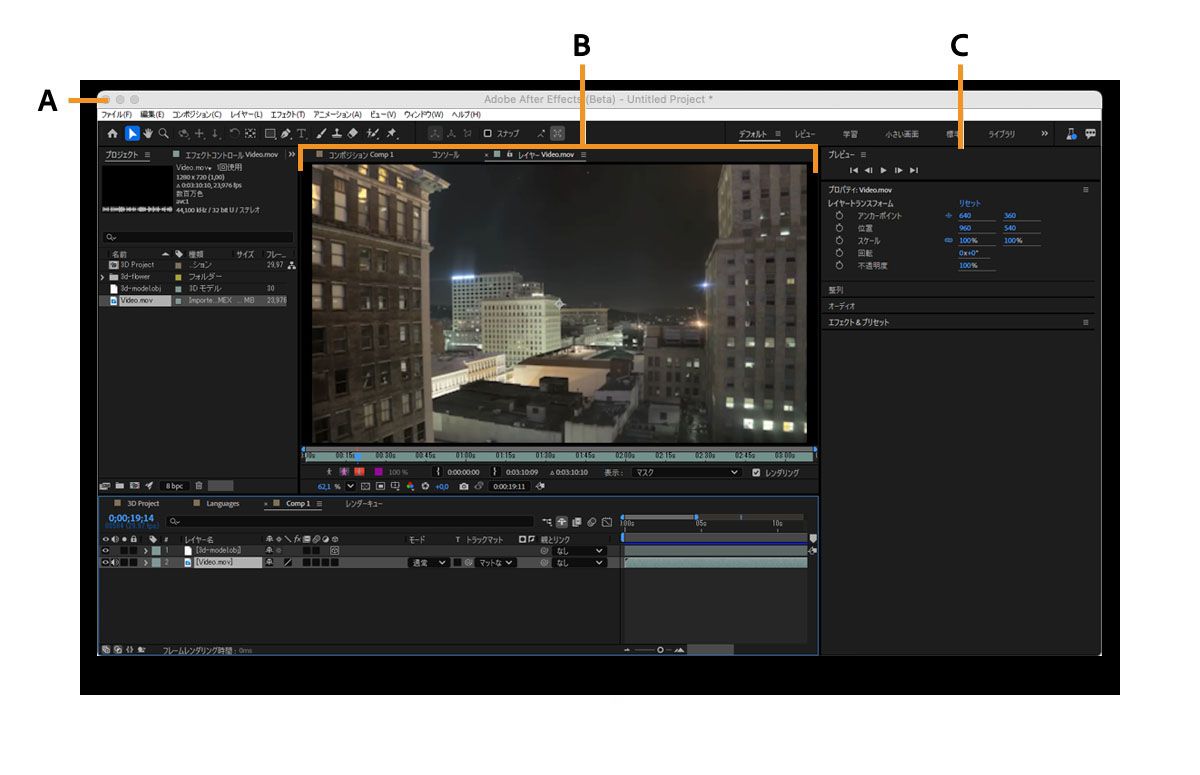Image resolution: width=1200 pixels, height=775 pixels.
Task: Open the ファイル(F) menu
Action: pyautogui.click(x=116, y=114)
